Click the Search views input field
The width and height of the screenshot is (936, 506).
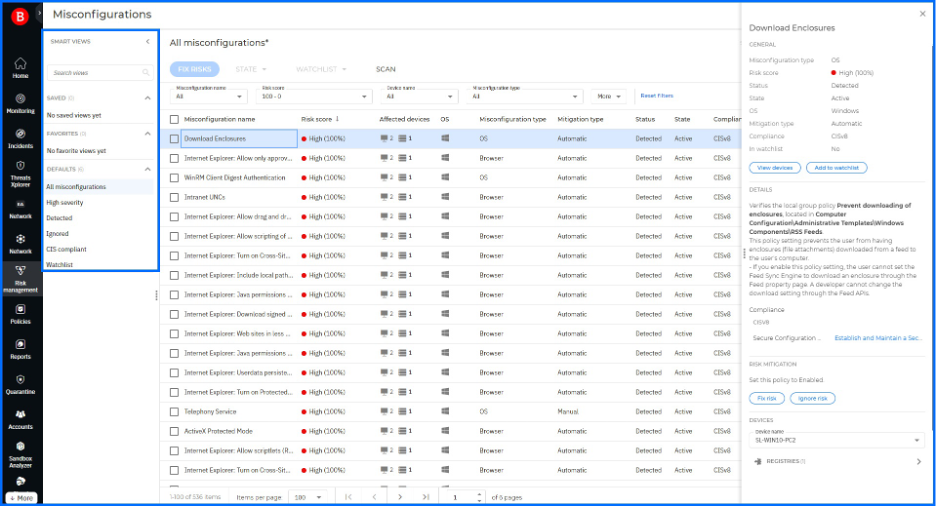click(92, 73)
